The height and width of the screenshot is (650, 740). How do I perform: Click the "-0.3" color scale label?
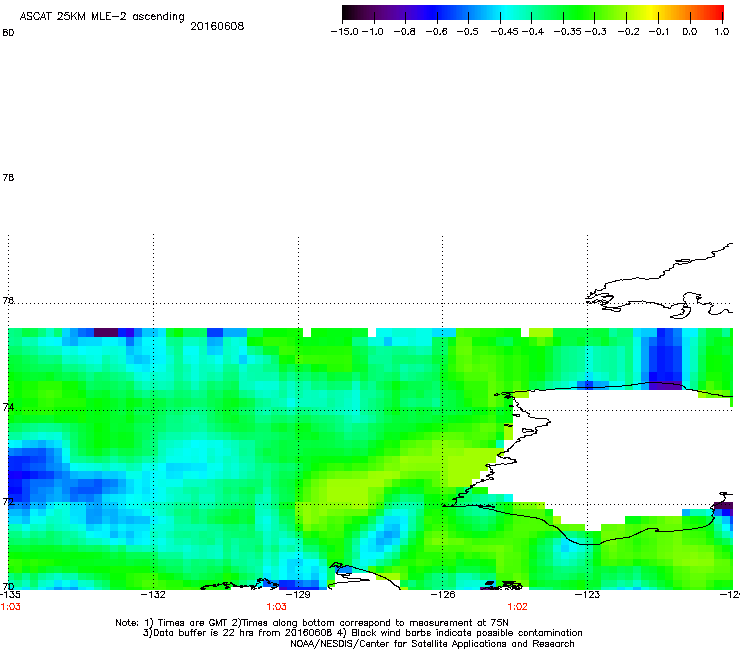[x=596, y=32]
